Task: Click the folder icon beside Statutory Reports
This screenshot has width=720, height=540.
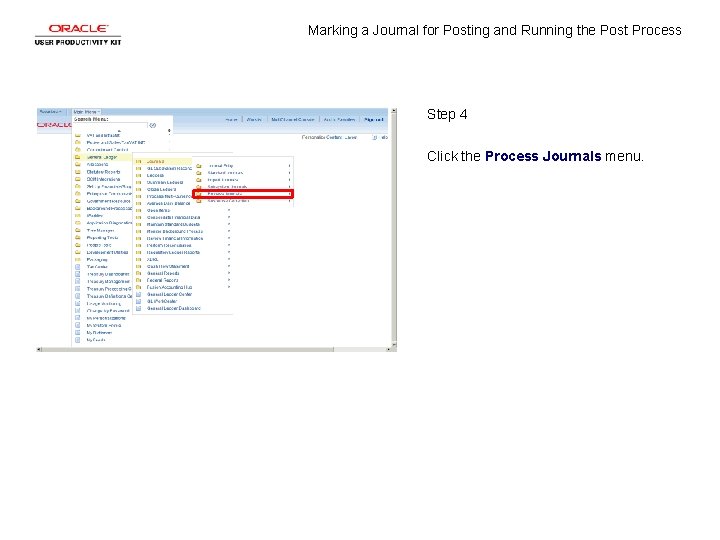Action: point(78,172)
